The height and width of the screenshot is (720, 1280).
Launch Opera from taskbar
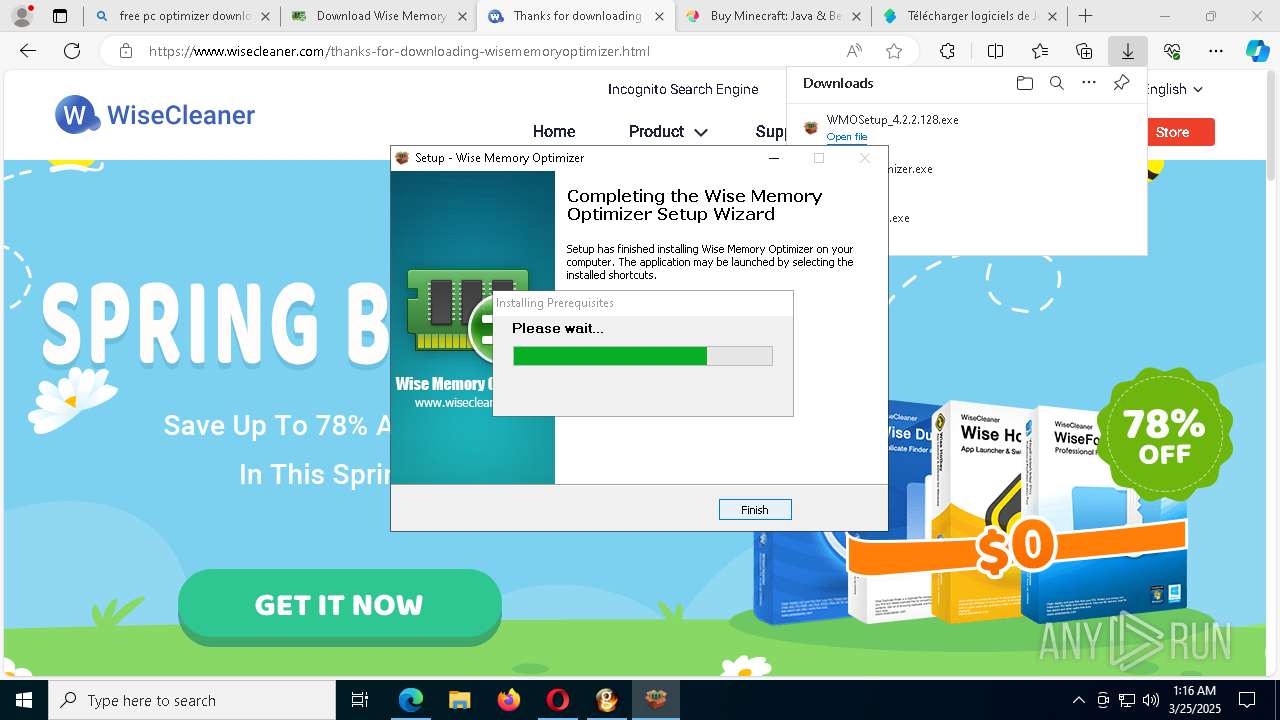pyautogui.click(x=557, y=700)
